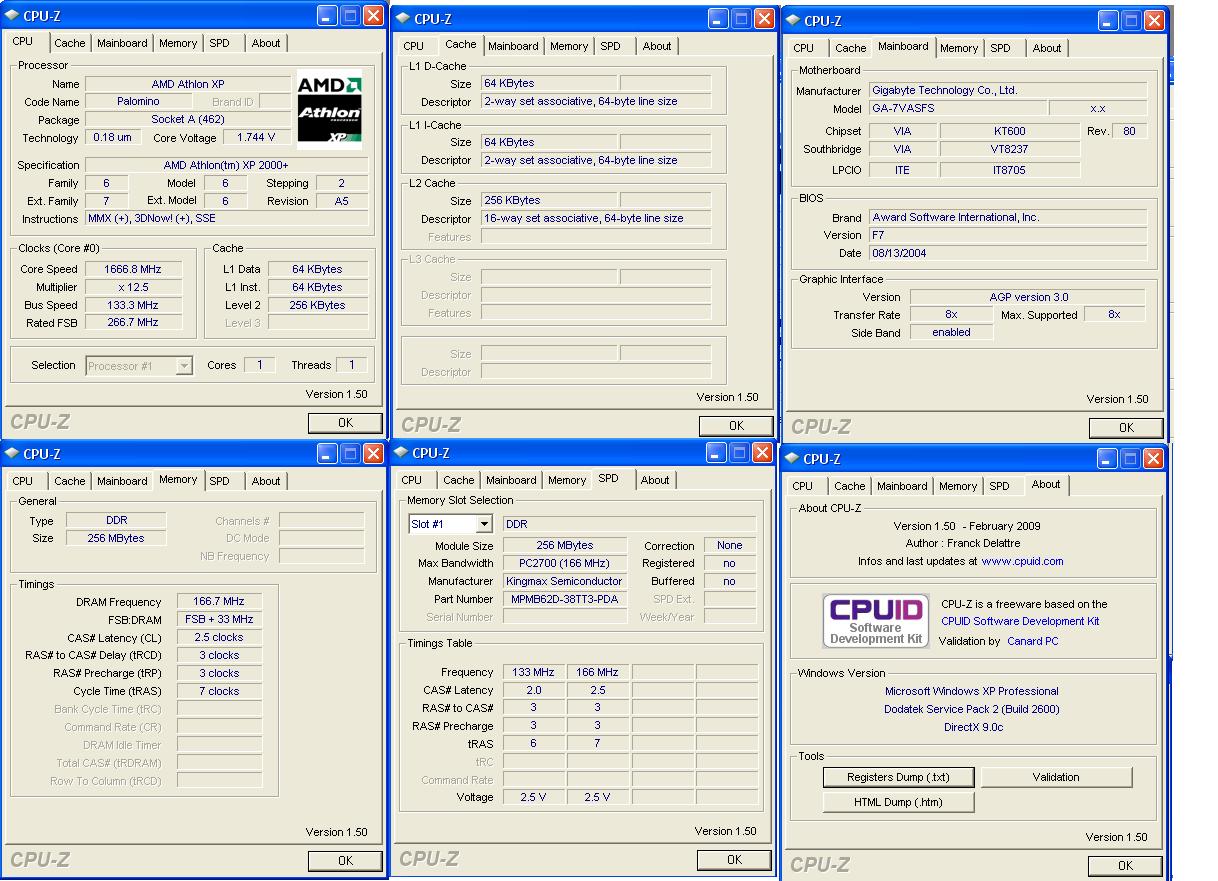Select Mainboard tab in the Cache window

(513, 46)
